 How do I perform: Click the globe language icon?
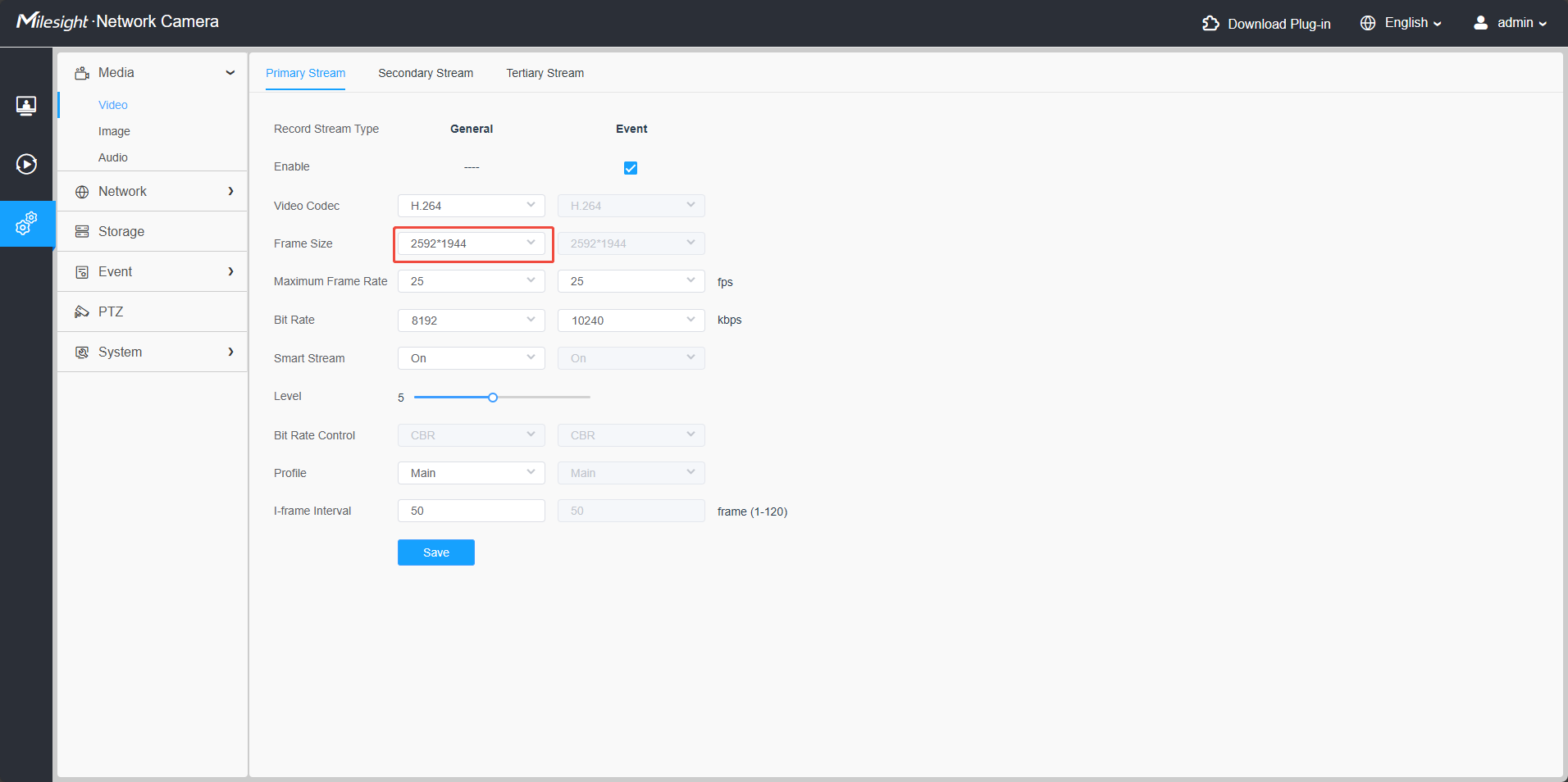click(x=1368, y=23)
